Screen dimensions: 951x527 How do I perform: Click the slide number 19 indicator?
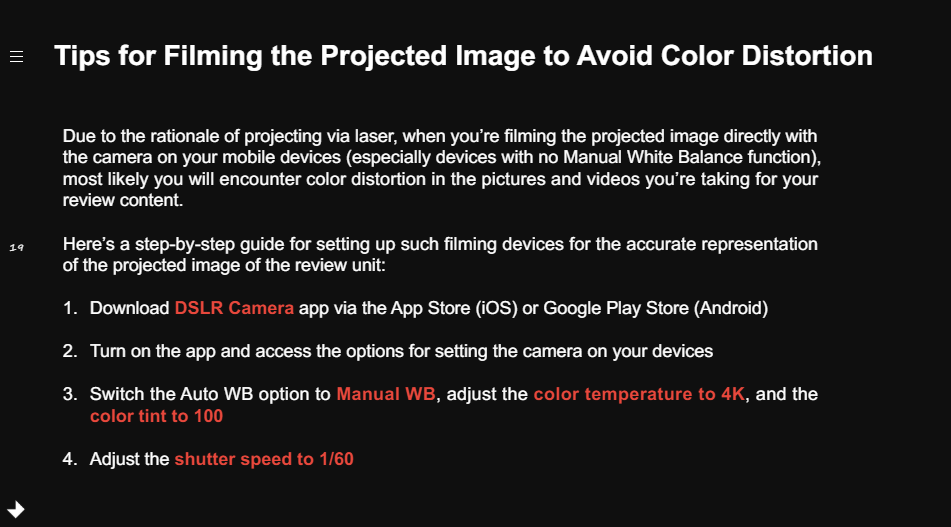coord(16,247)
